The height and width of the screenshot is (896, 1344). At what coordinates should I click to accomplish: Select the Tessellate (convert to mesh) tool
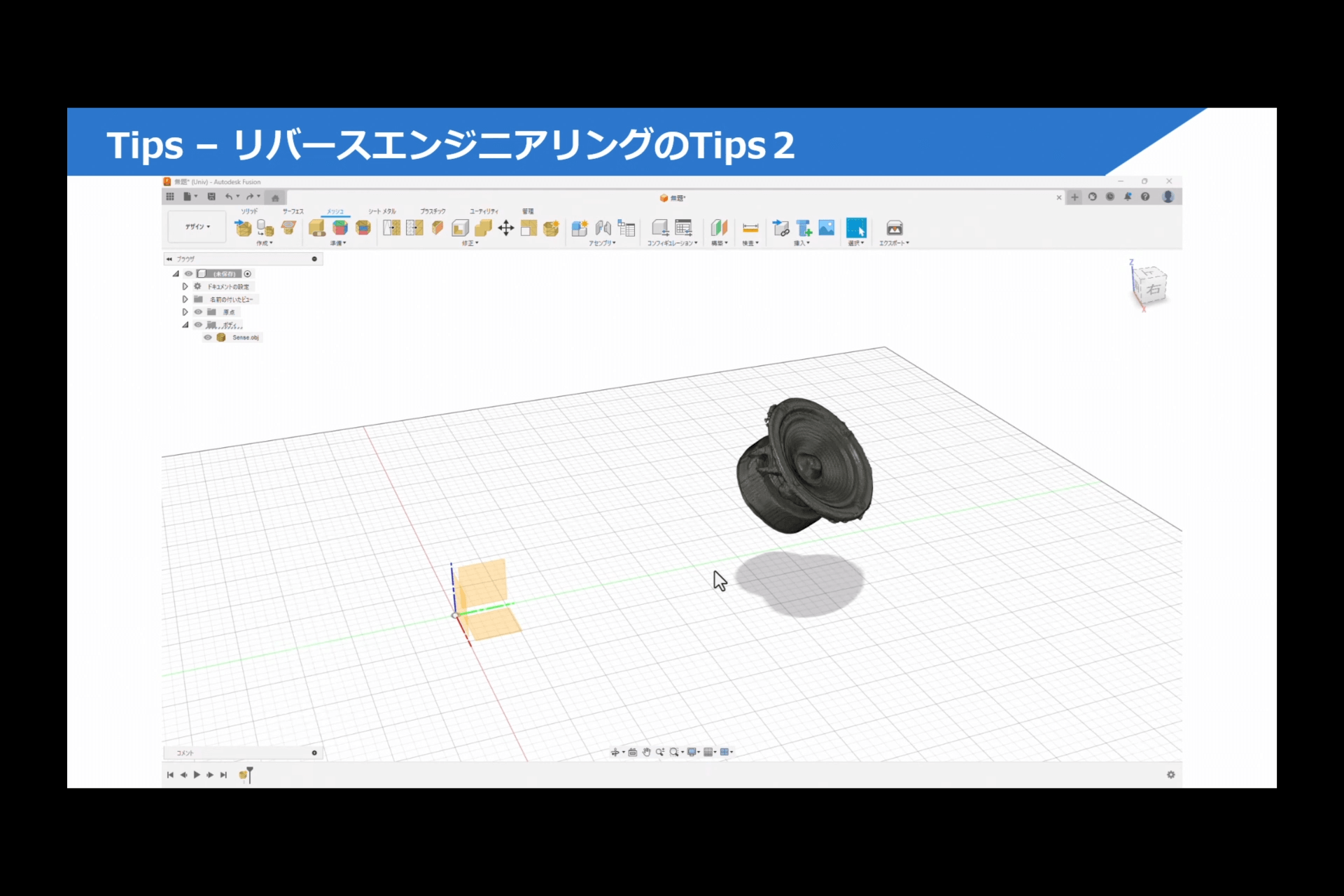(265, 227)
